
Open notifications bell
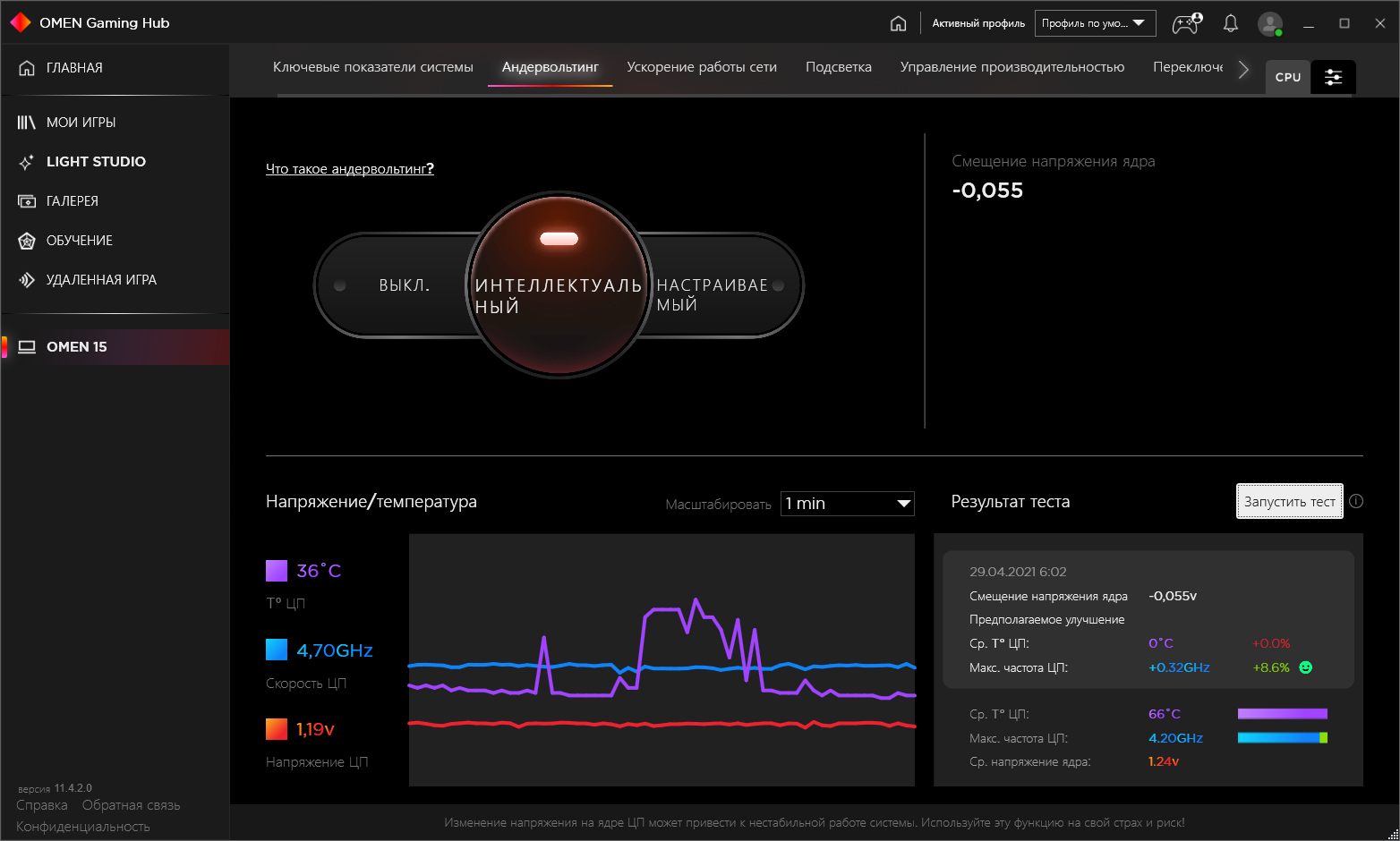(1231, 23)
